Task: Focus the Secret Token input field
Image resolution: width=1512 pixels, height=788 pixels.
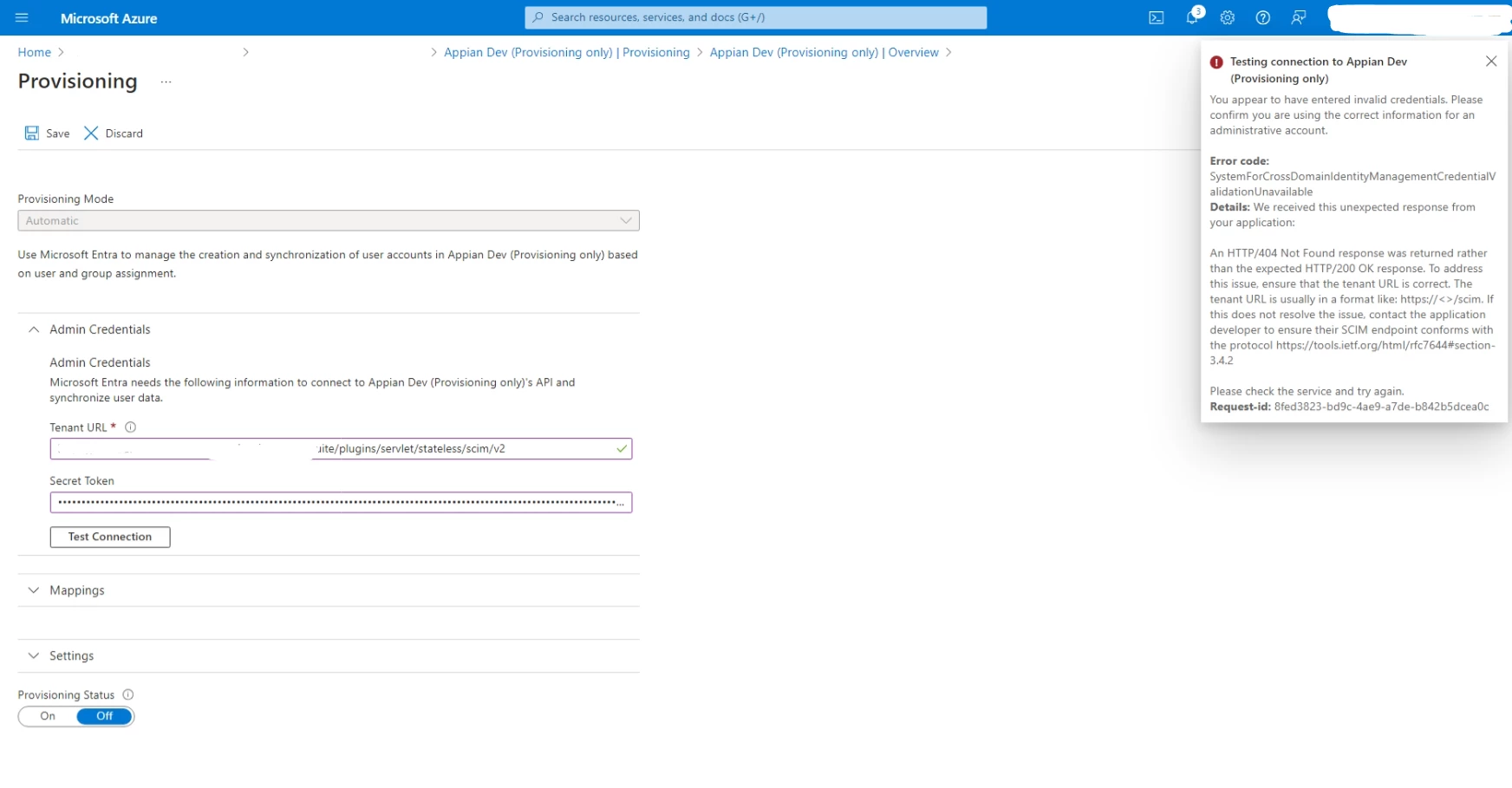Action: tap(341, 503)
